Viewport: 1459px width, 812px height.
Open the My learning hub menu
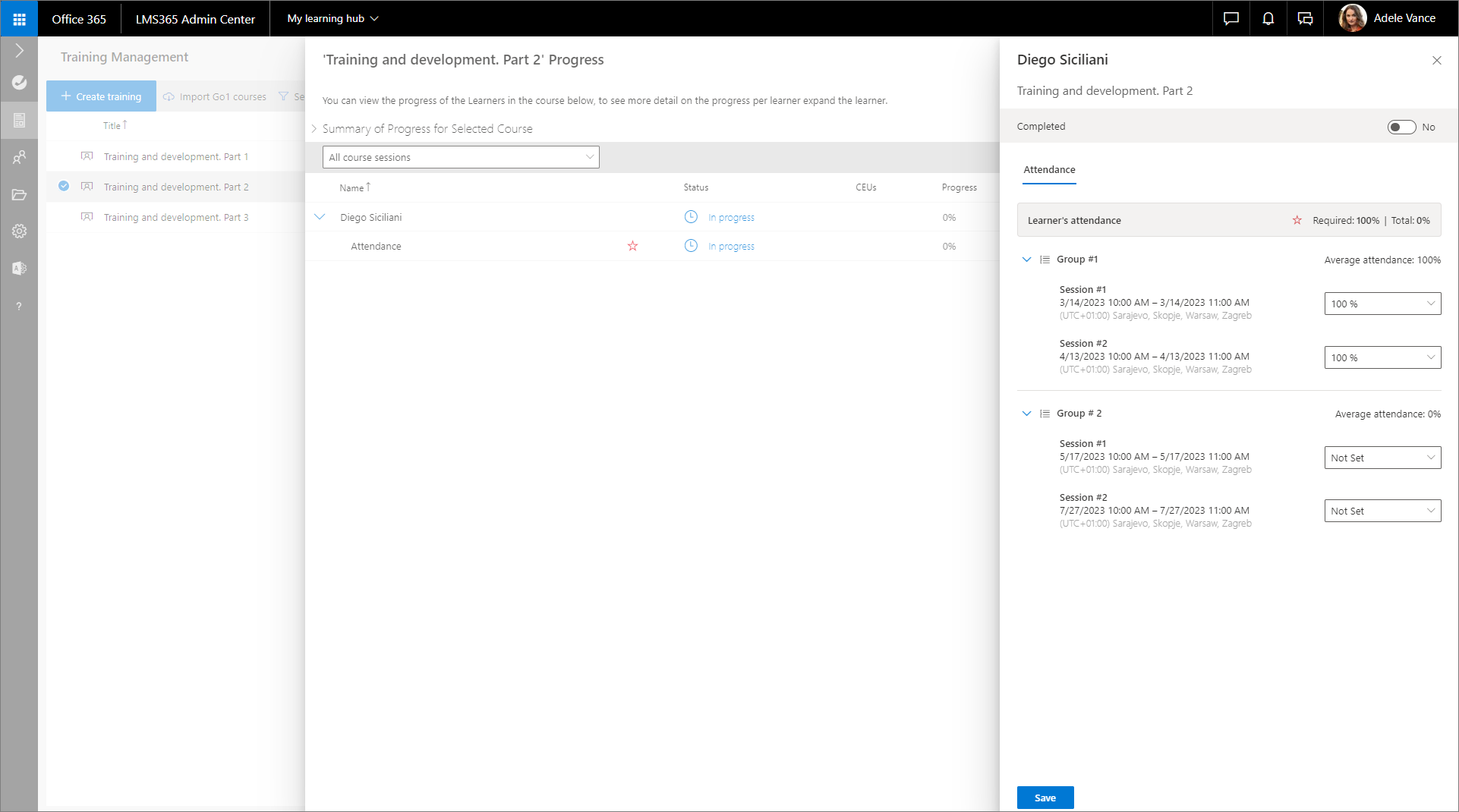[x=332, y=19]
